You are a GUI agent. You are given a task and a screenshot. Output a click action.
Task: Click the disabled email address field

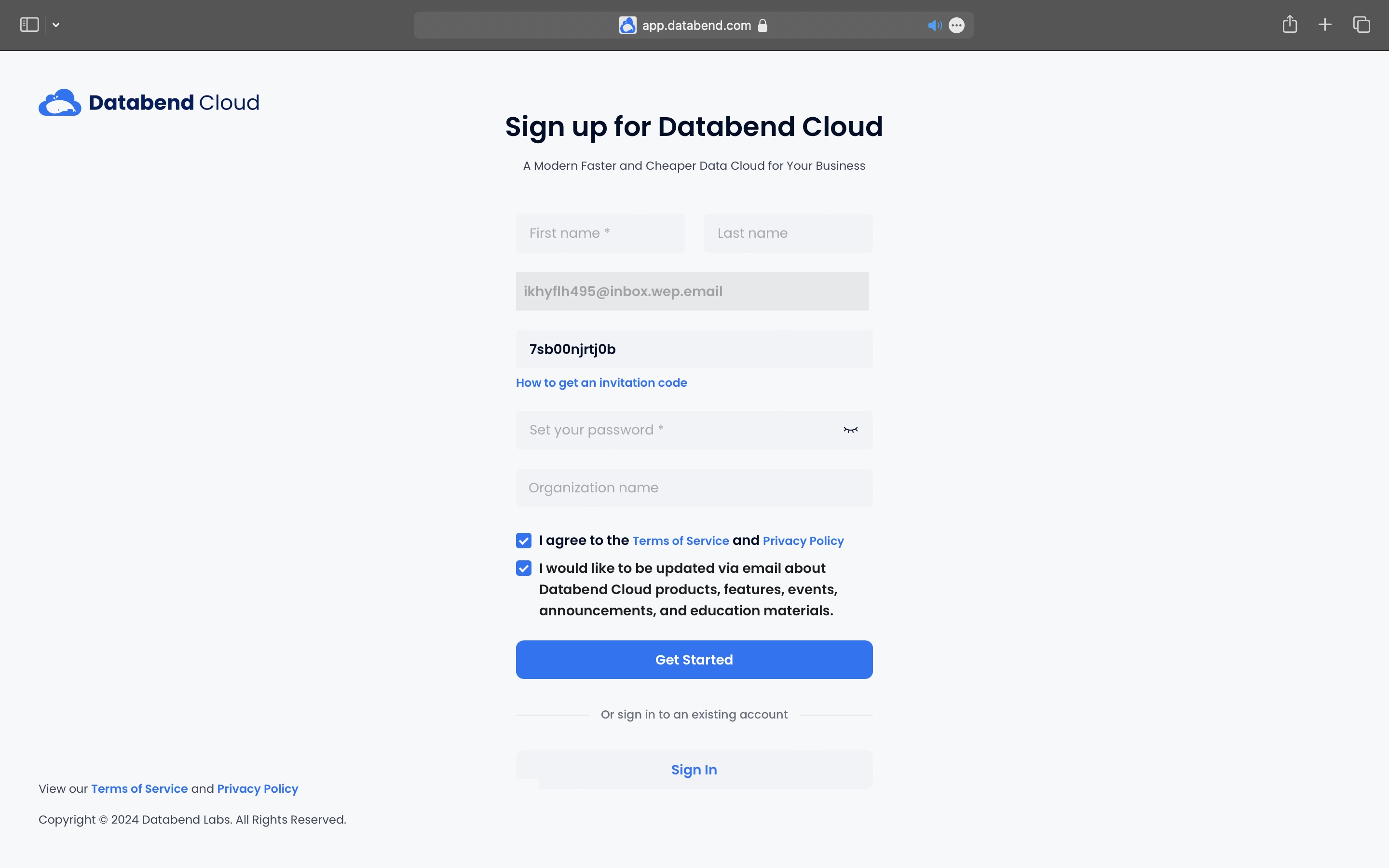coord(692,291)
